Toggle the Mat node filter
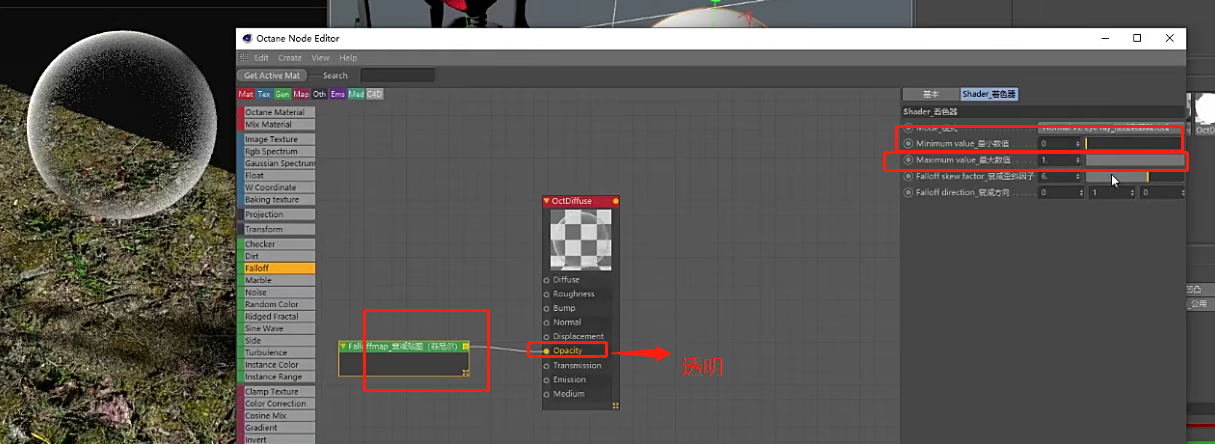This screenshot has height=444, width=1215. 246,94
